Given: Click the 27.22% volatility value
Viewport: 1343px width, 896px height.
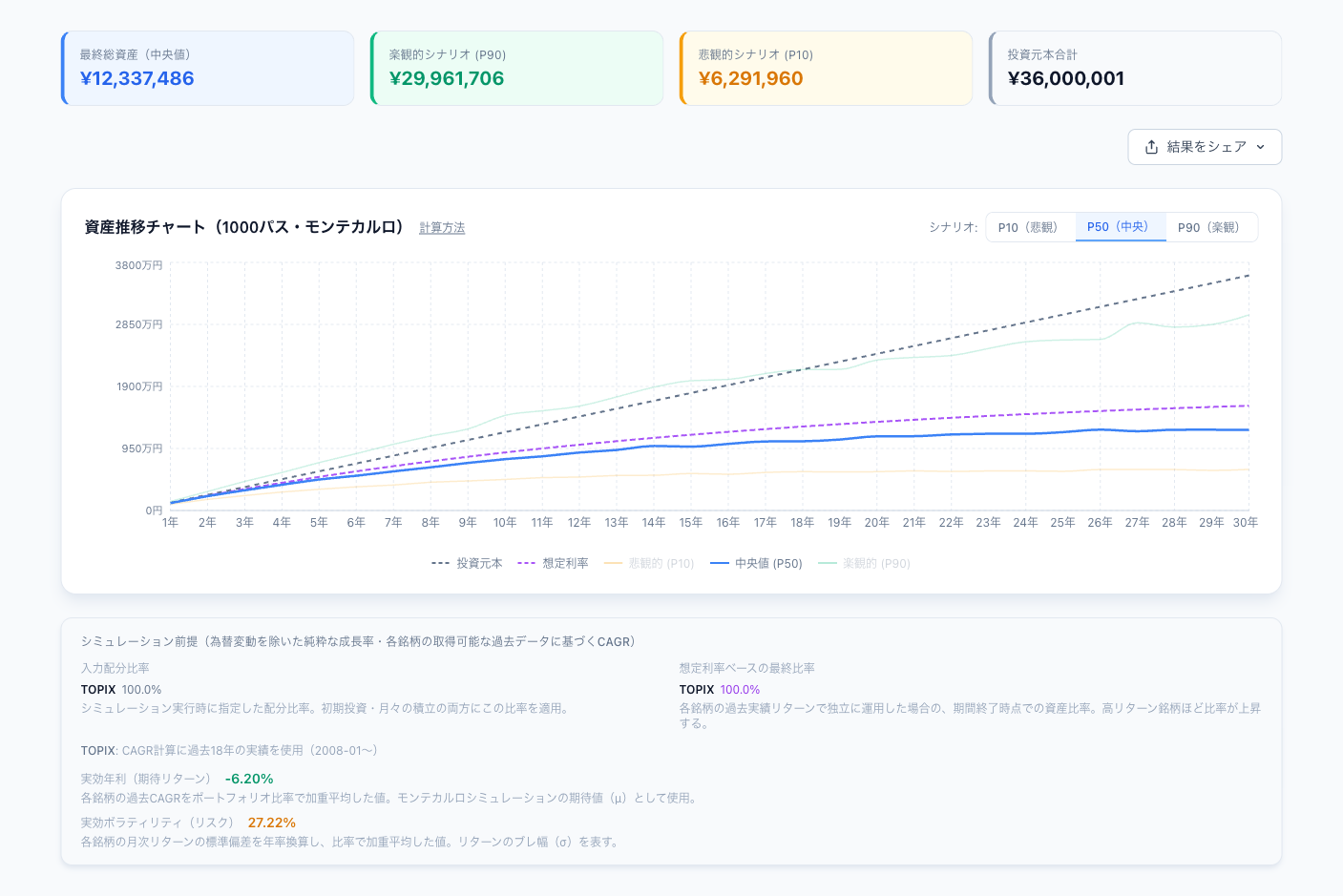Looking at the screenshot, I should point(272,823).
